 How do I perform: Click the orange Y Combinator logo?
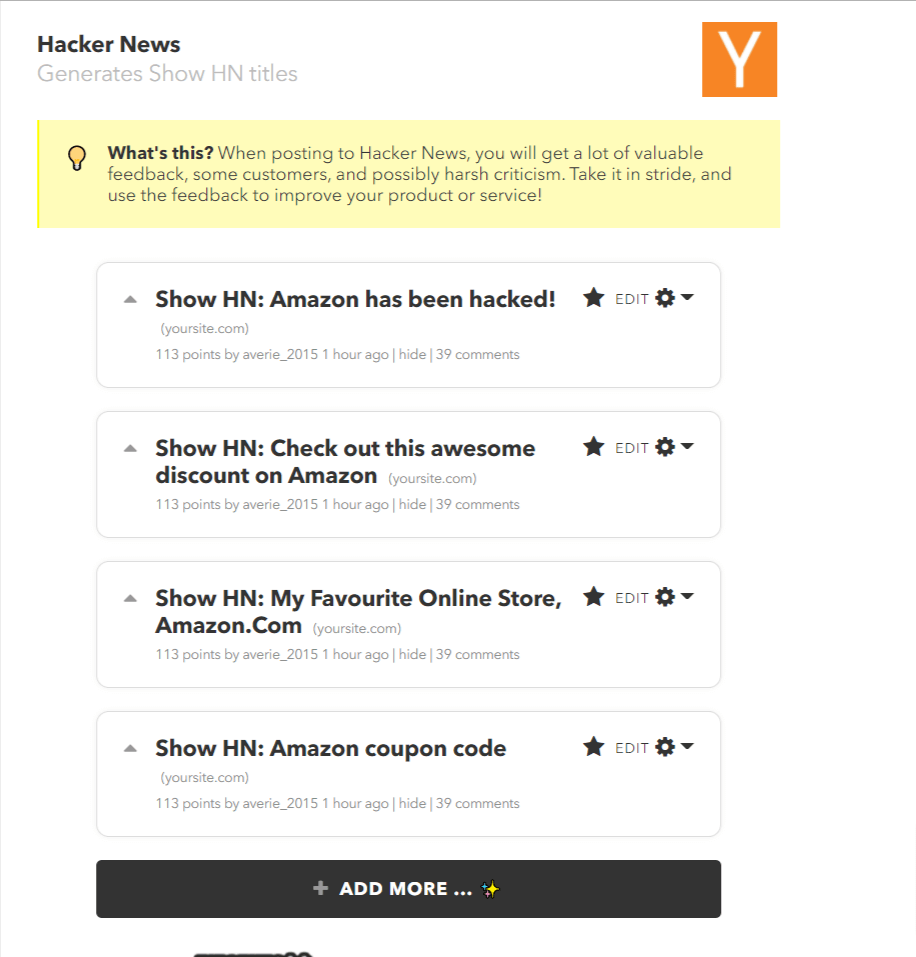[x=739, y=59]
